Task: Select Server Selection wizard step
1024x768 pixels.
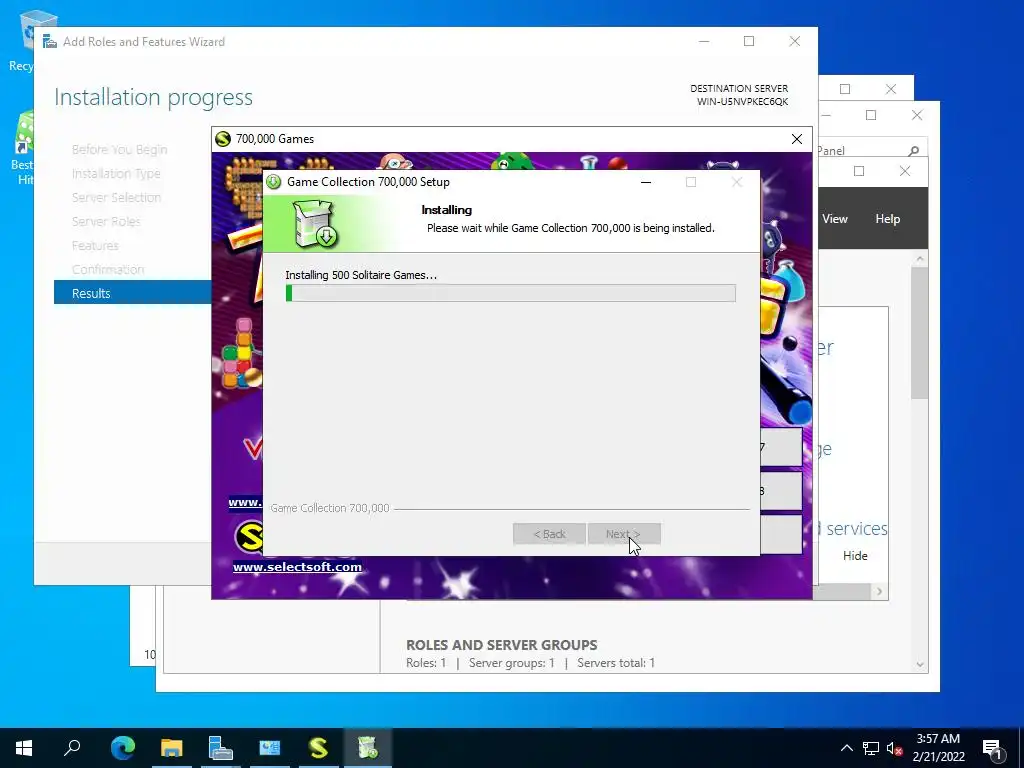Action: [x=116, y=197]
